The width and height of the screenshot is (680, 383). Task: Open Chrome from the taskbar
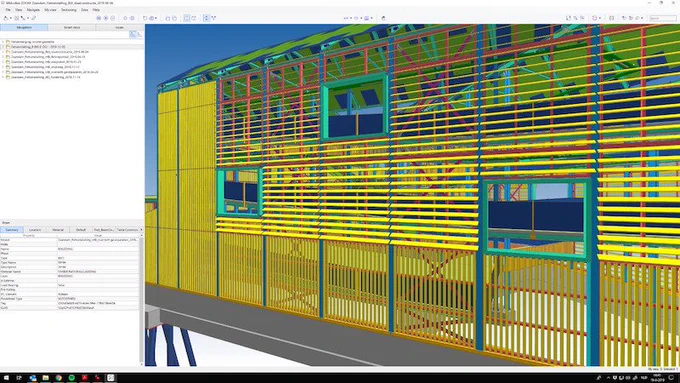click(x=59, y=378)
